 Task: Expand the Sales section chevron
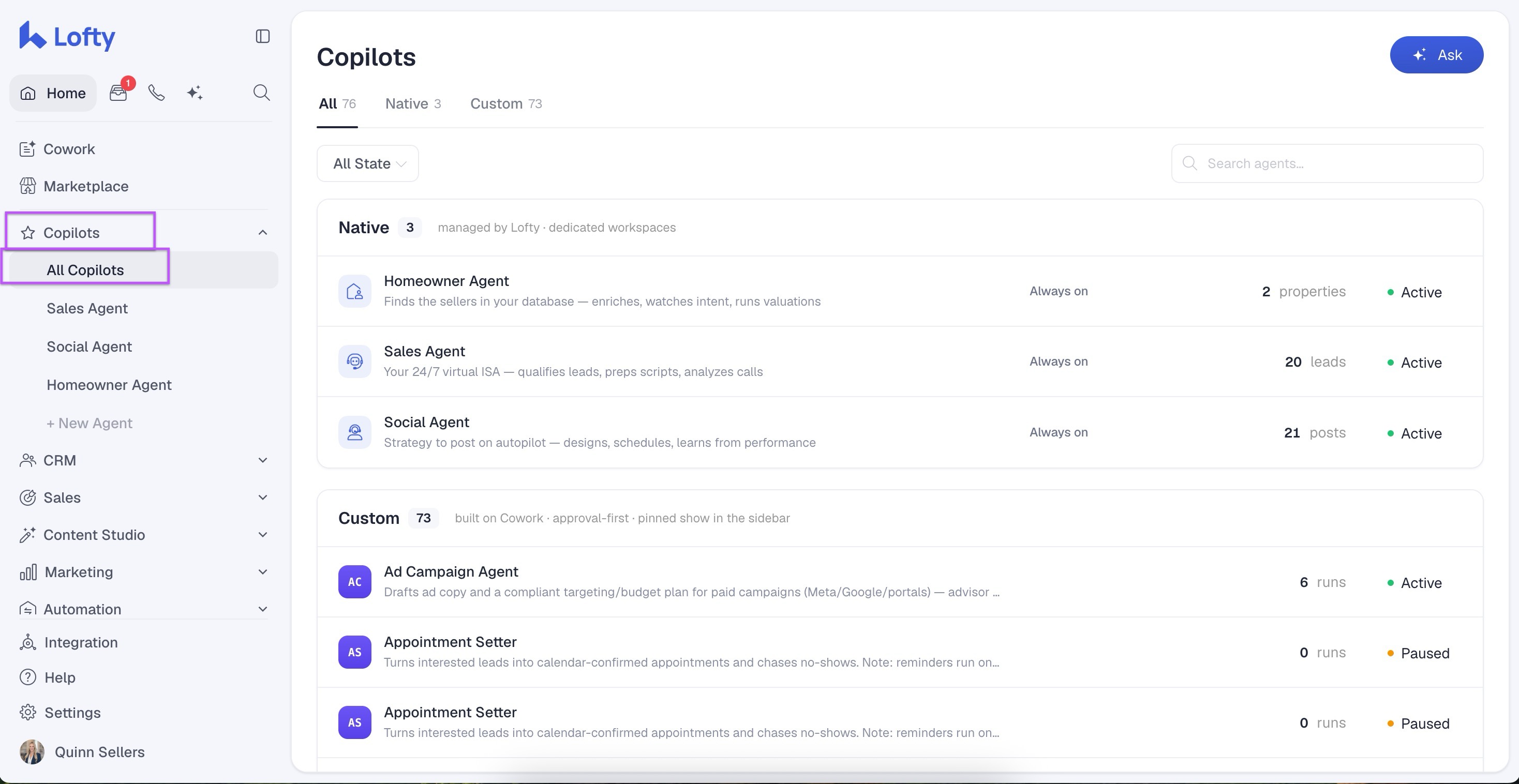(x=263, y=497)
